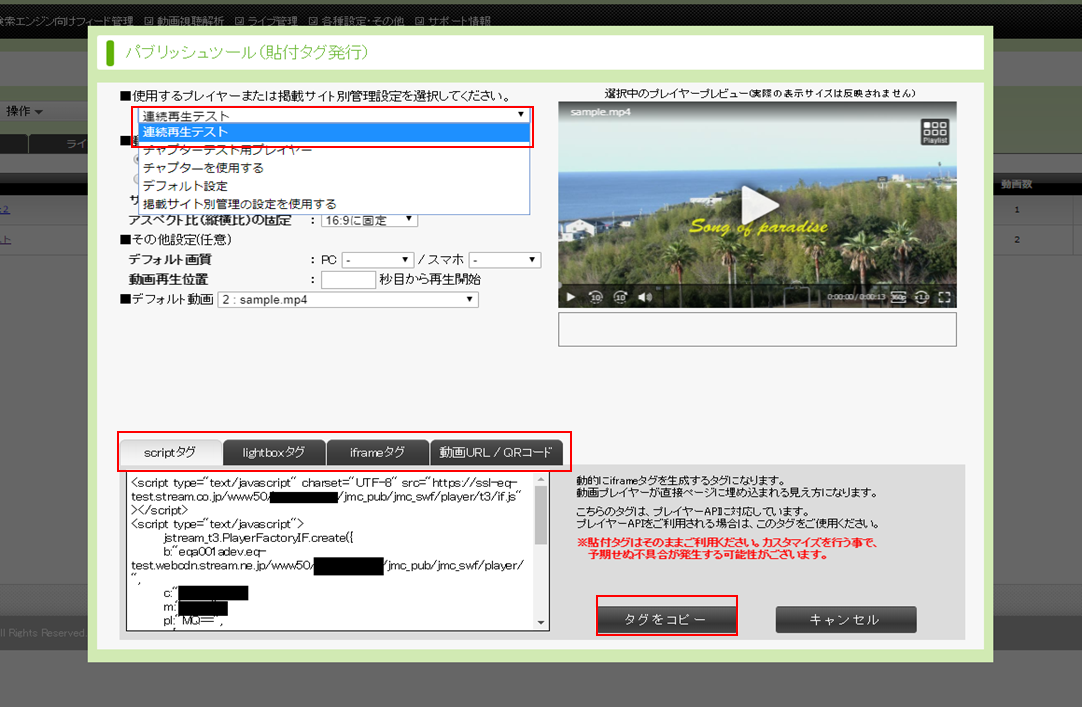Switch to the scriptタグ tab
Viewport: 1082px width, 707px height.
pos(170,452)
